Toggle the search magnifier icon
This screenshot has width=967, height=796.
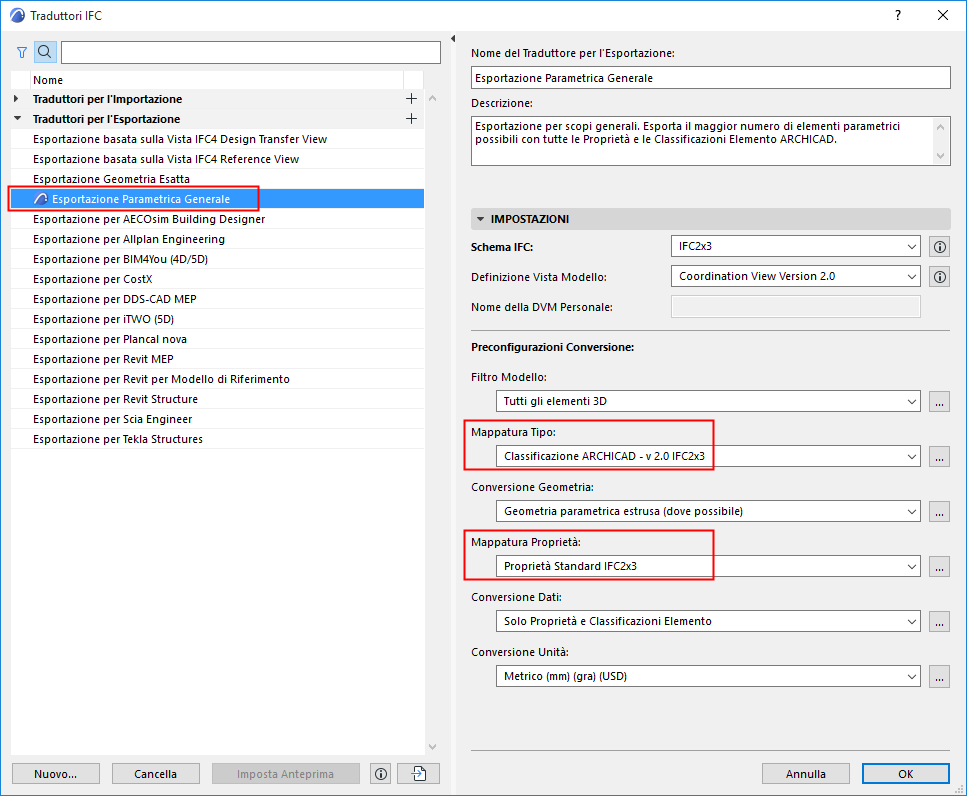point(45,52)
